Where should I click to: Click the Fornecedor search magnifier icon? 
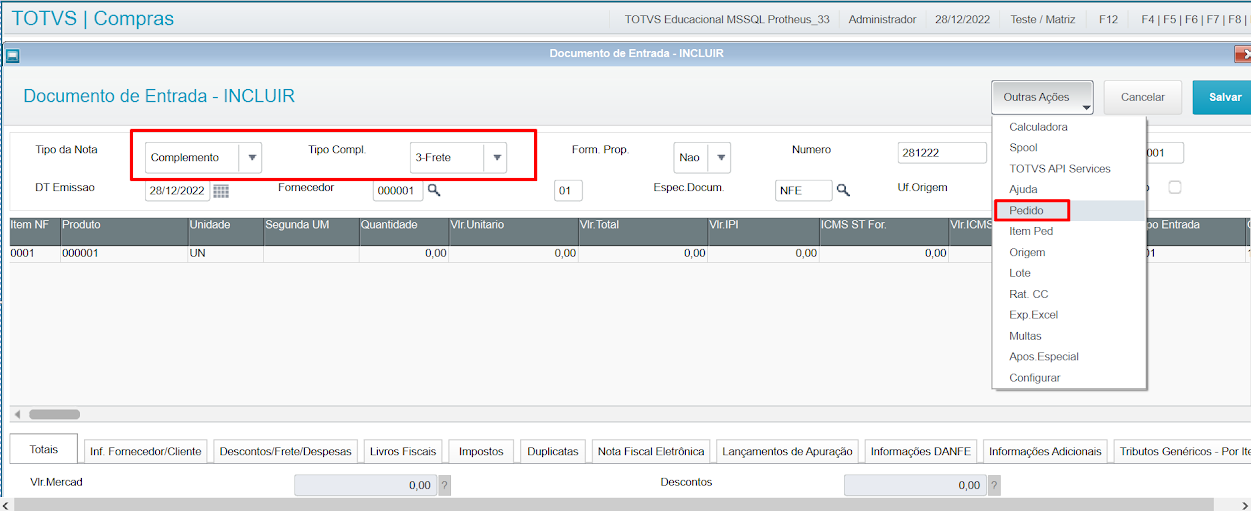434,190
